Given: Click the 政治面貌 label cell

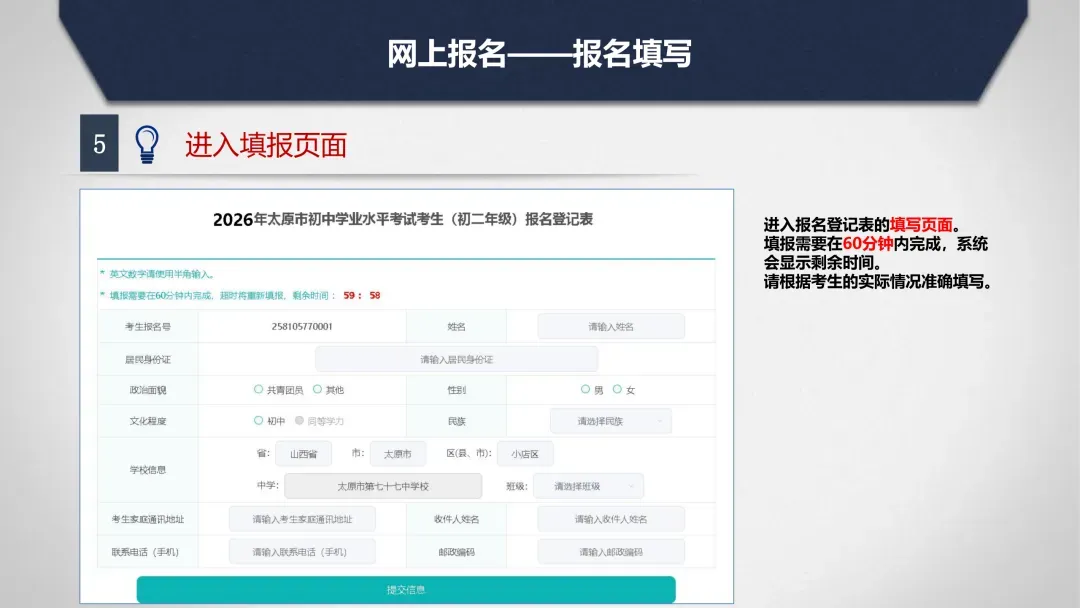Looking at the screenshot, I should [147, 390].
